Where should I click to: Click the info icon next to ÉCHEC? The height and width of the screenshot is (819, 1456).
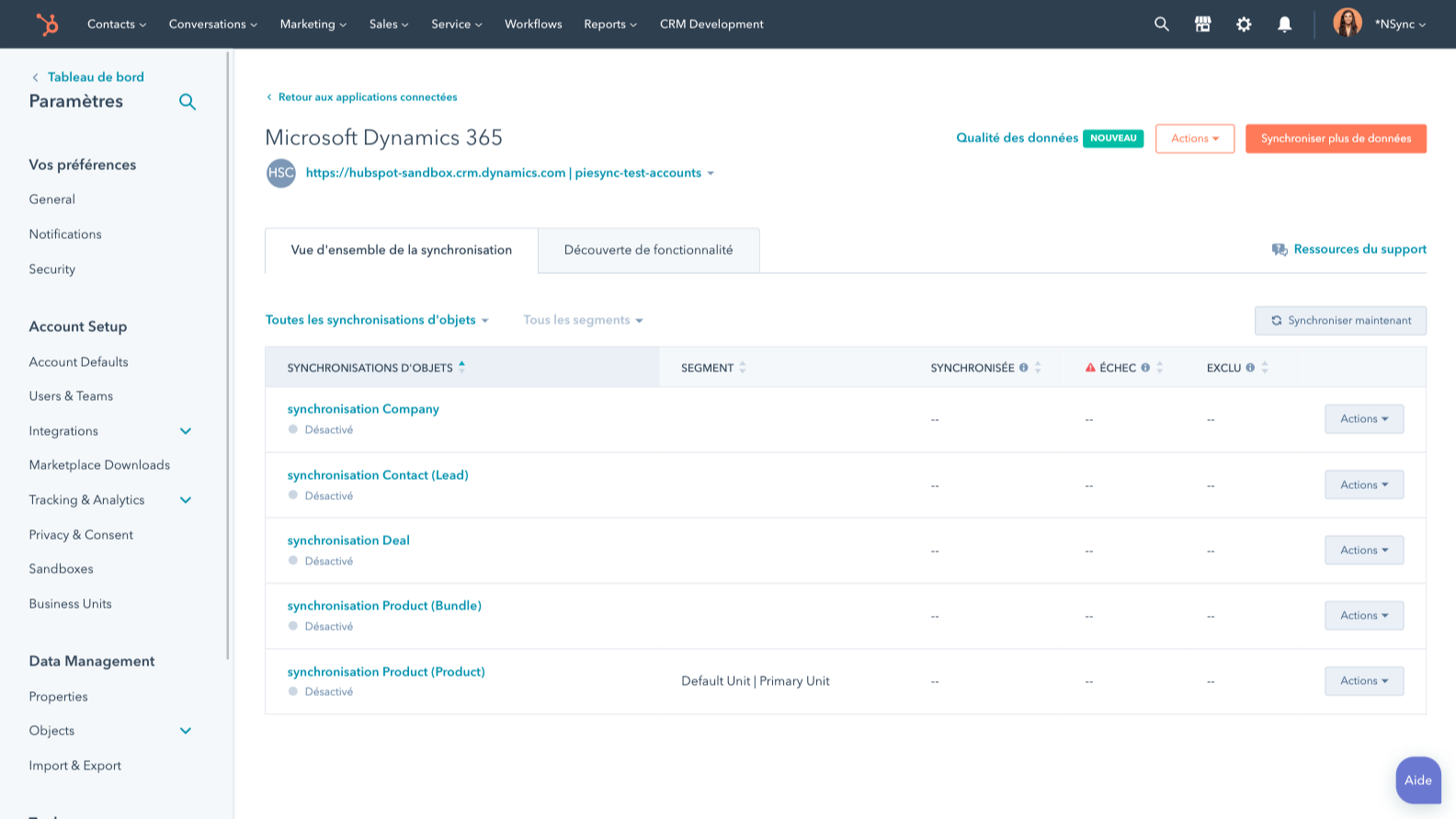1145,368
